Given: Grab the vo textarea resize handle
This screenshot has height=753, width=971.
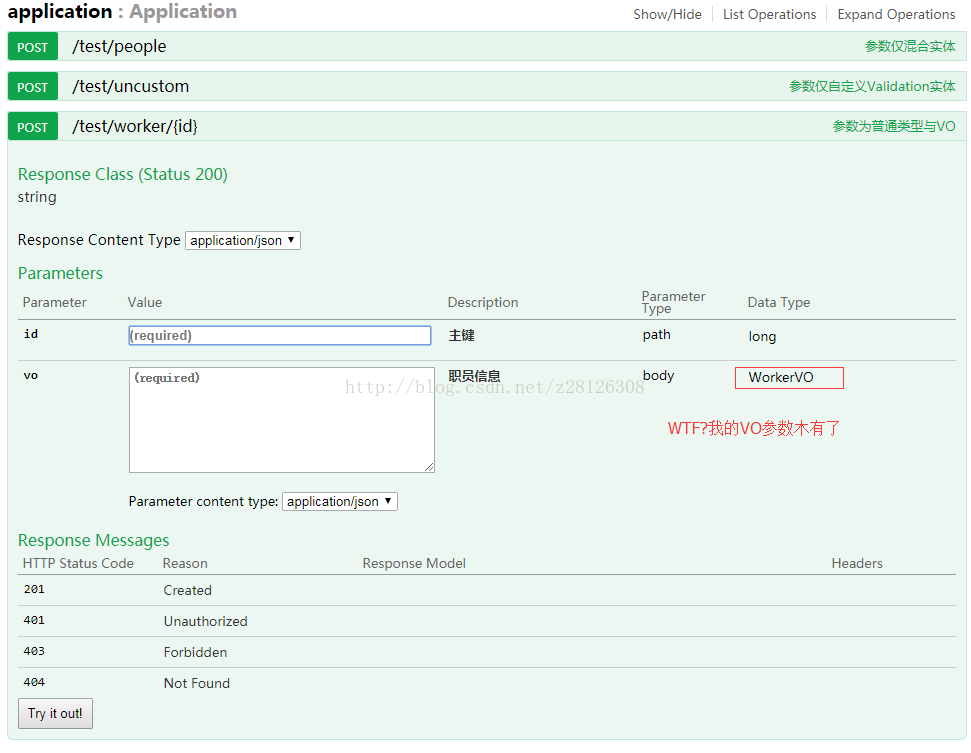Looking at the screenshot, I should pos(430,468).
